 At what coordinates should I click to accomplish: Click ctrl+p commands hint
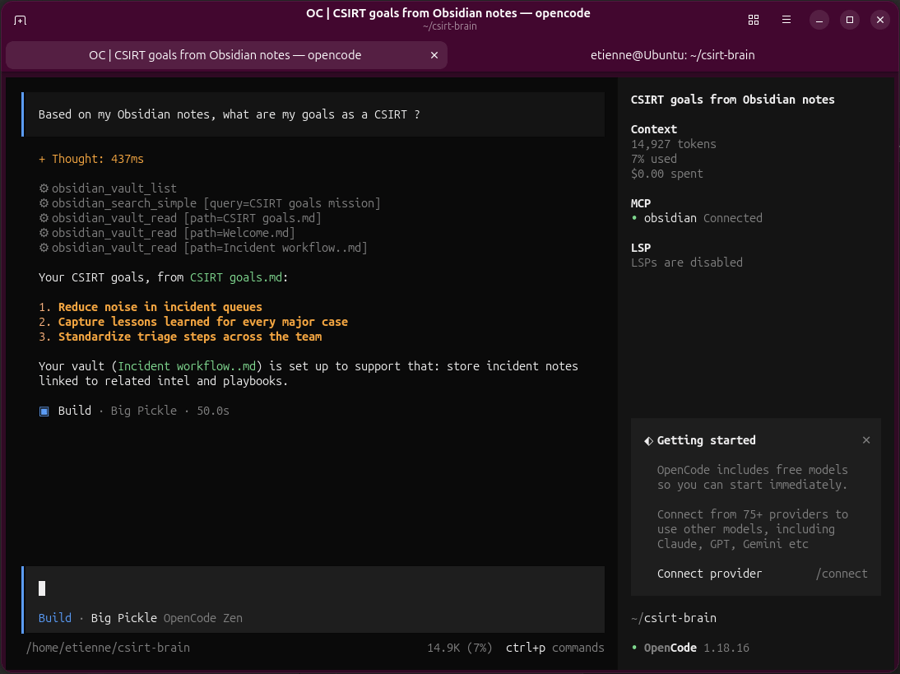point(554,648)
